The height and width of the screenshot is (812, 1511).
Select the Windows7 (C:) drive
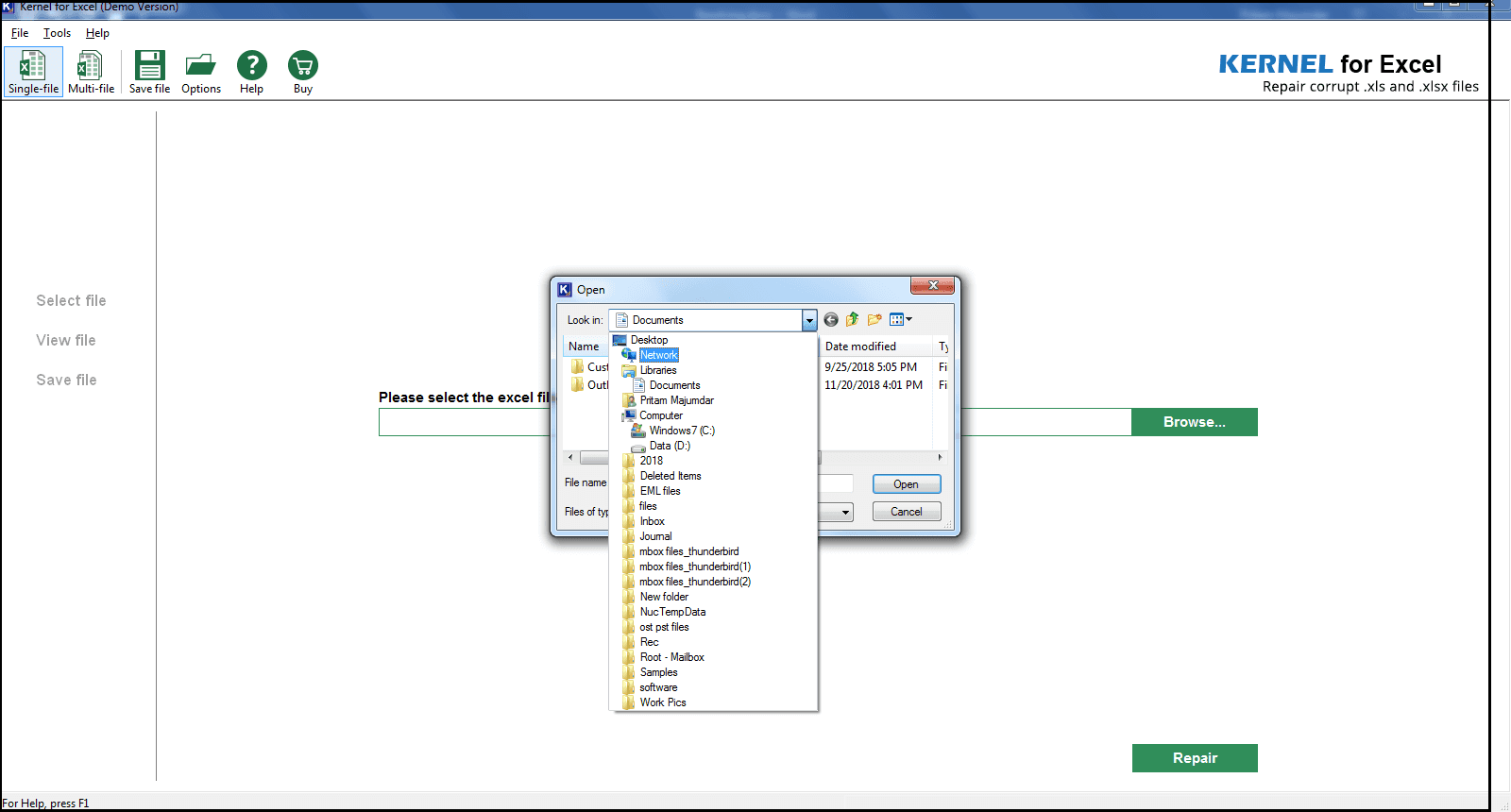(682, 431)
